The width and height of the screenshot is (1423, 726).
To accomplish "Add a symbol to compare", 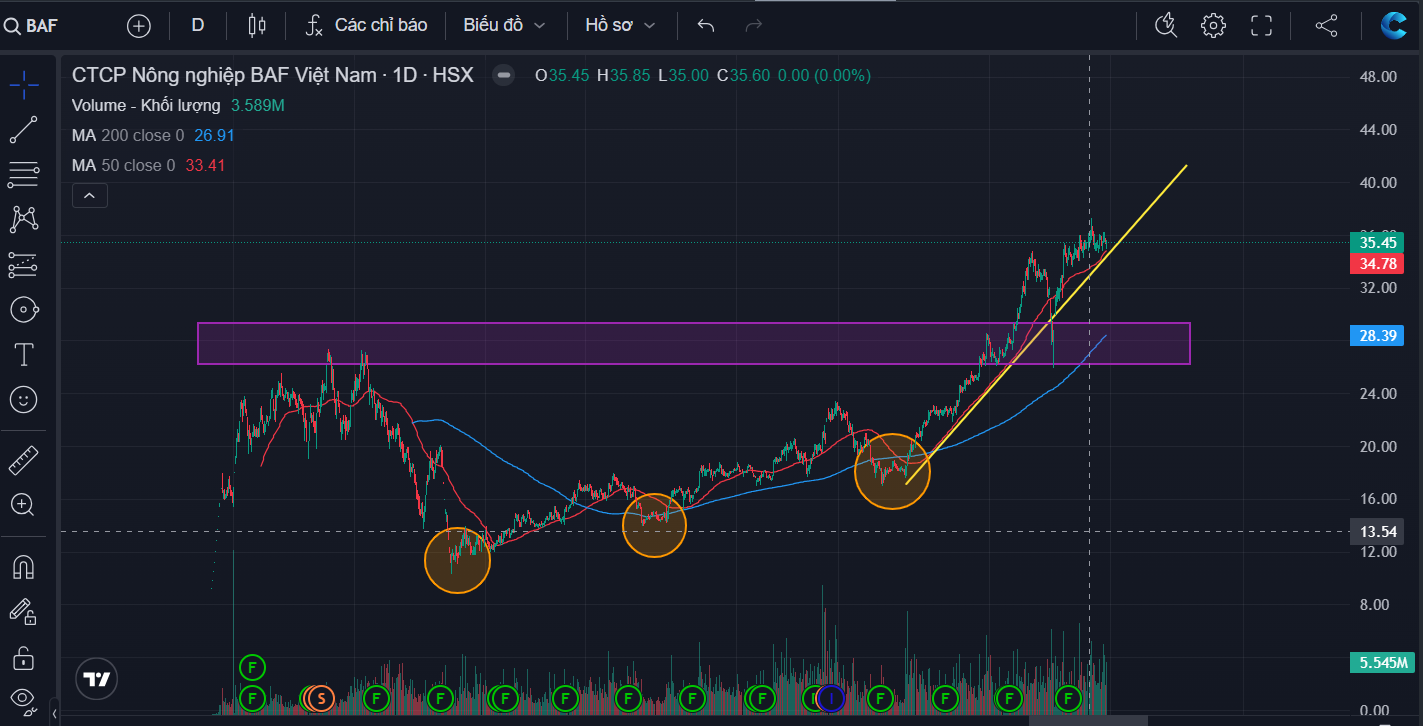I will click(139, 25).
